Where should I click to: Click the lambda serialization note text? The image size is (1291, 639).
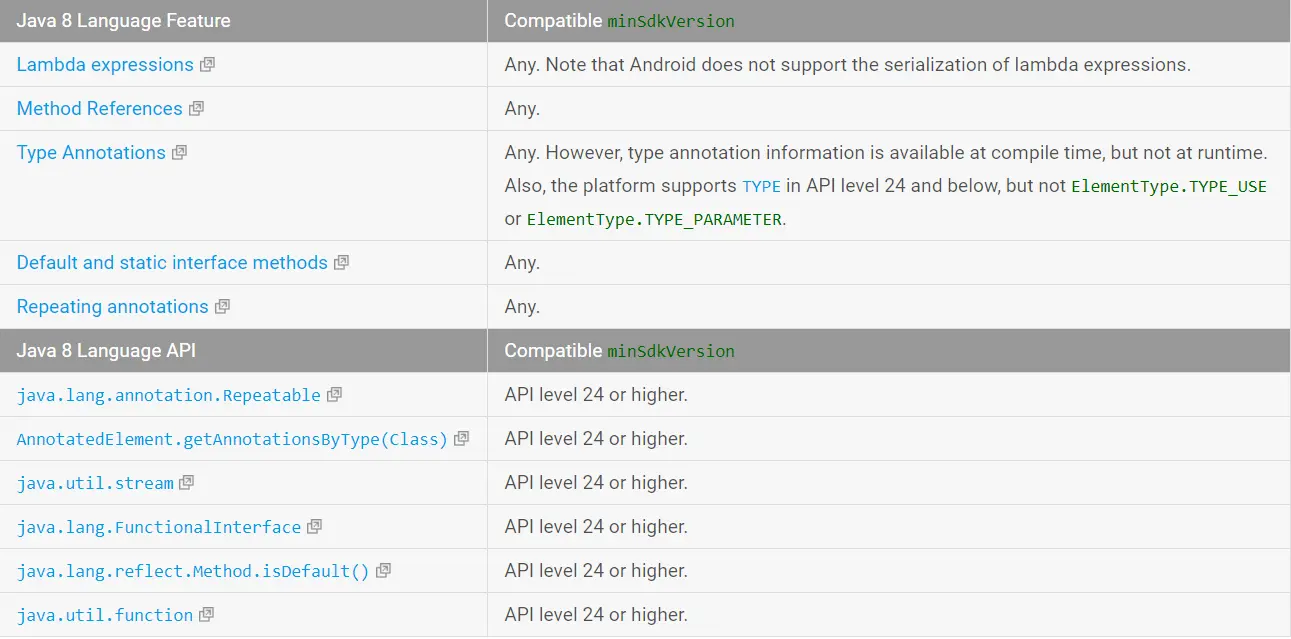tap(848, 65)
